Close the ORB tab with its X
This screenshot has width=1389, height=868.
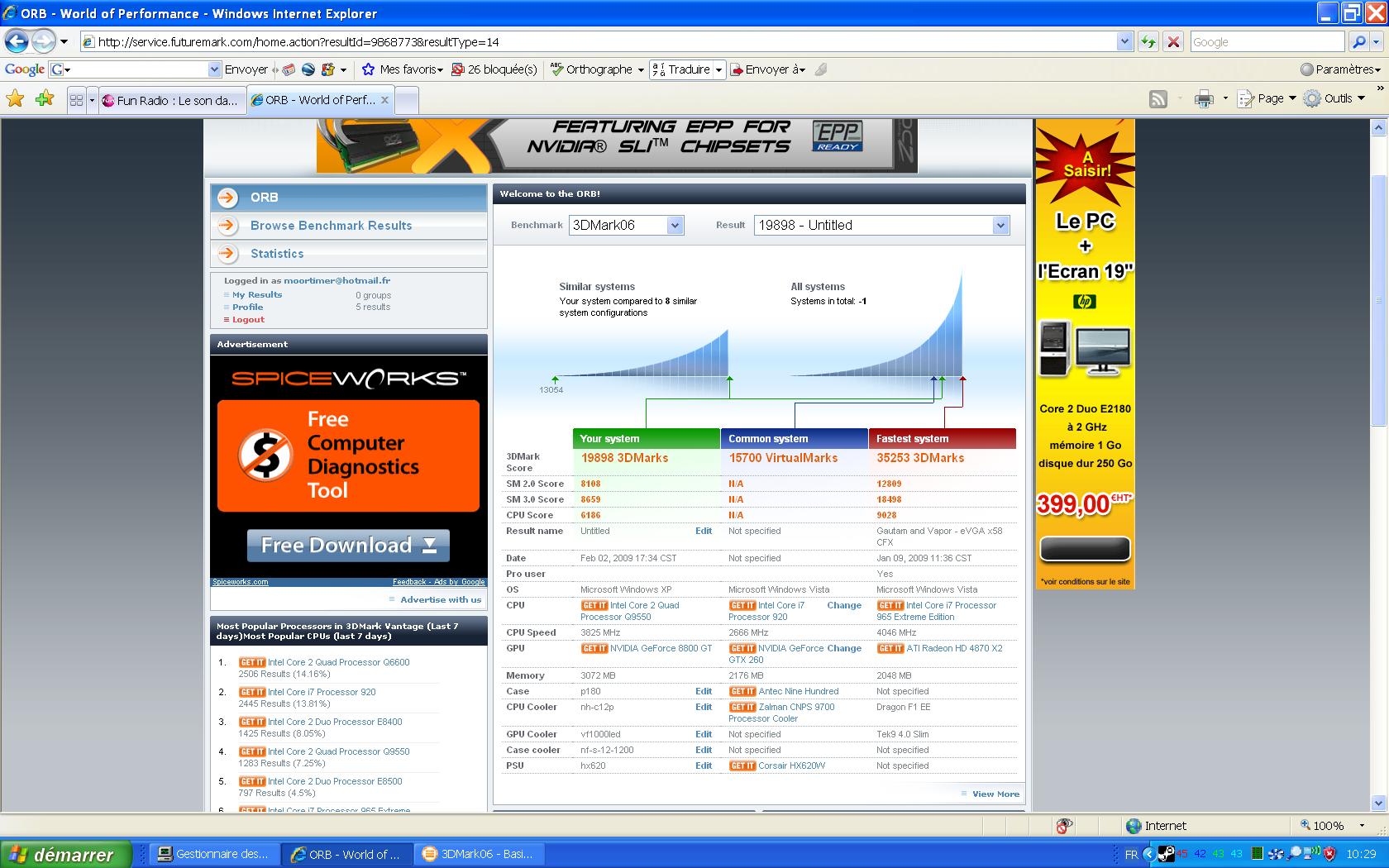tap(384, 100)
